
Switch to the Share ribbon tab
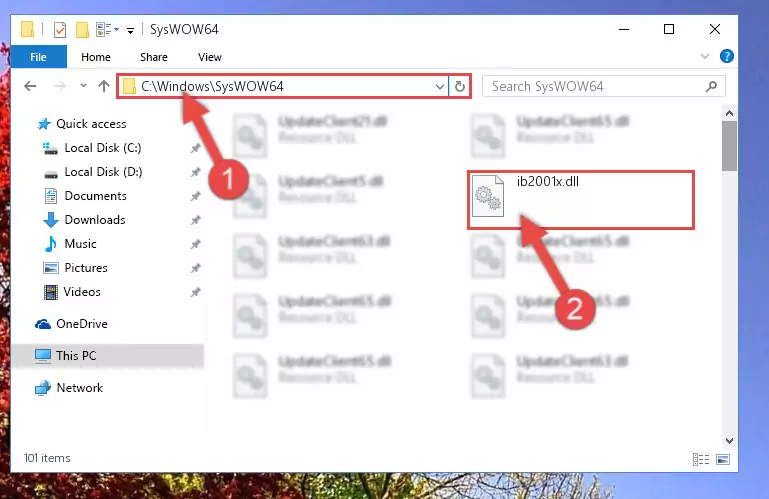click(x=154, y=57)
